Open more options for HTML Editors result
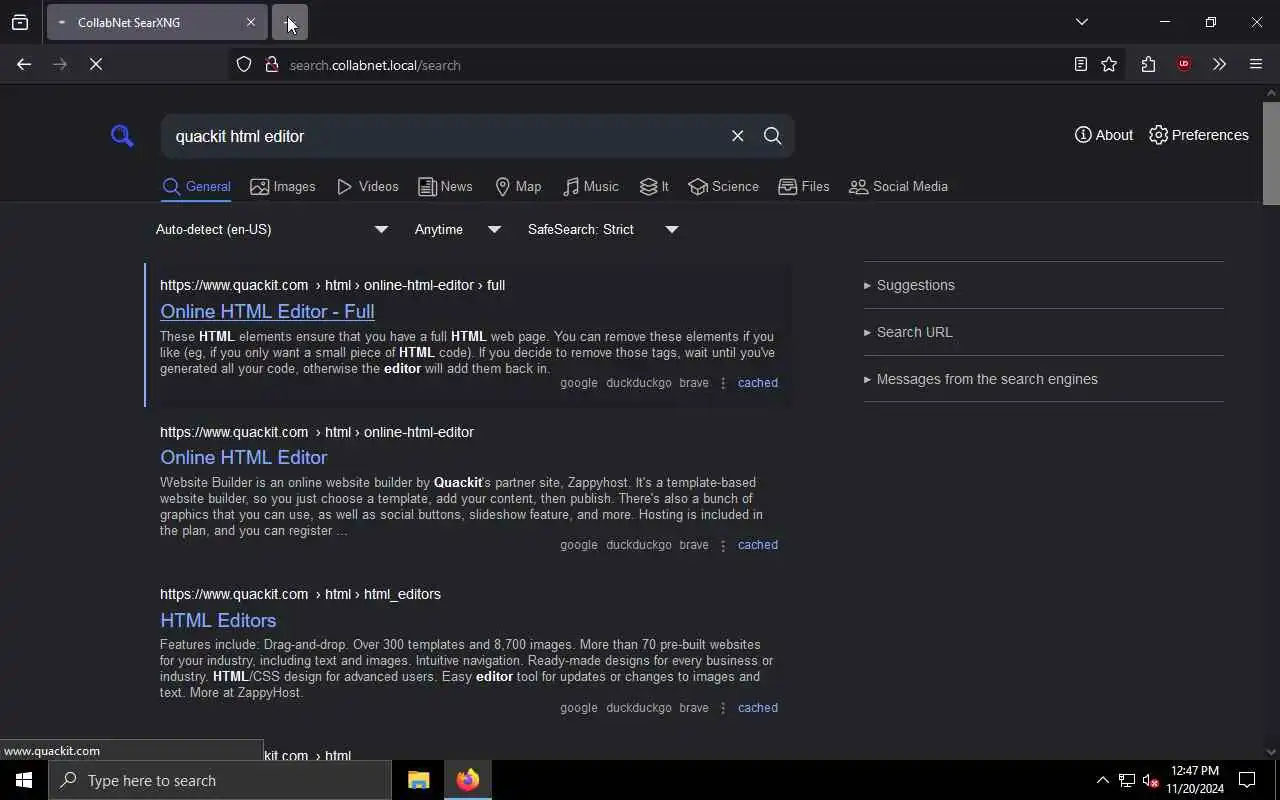 (x=723, y=708)
